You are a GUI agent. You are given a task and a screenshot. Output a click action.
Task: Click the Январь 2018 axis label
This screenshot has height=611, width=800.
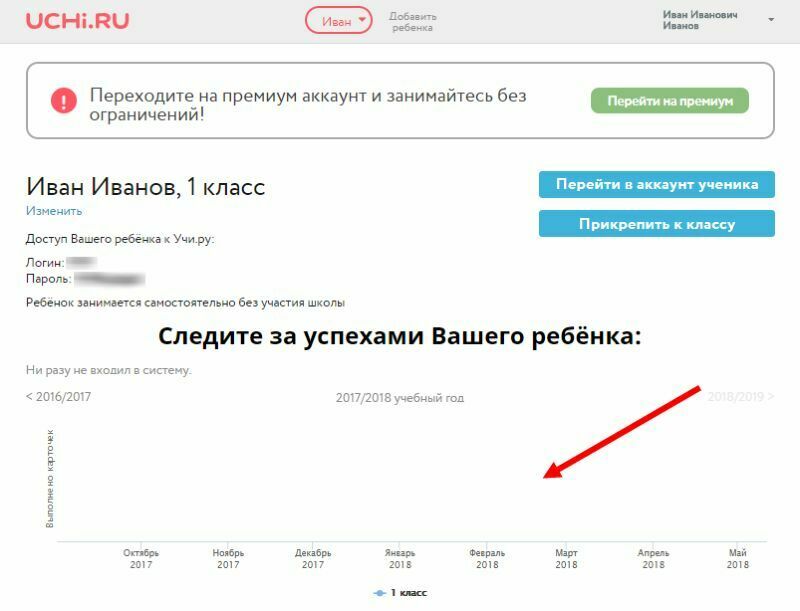[400, 558]
